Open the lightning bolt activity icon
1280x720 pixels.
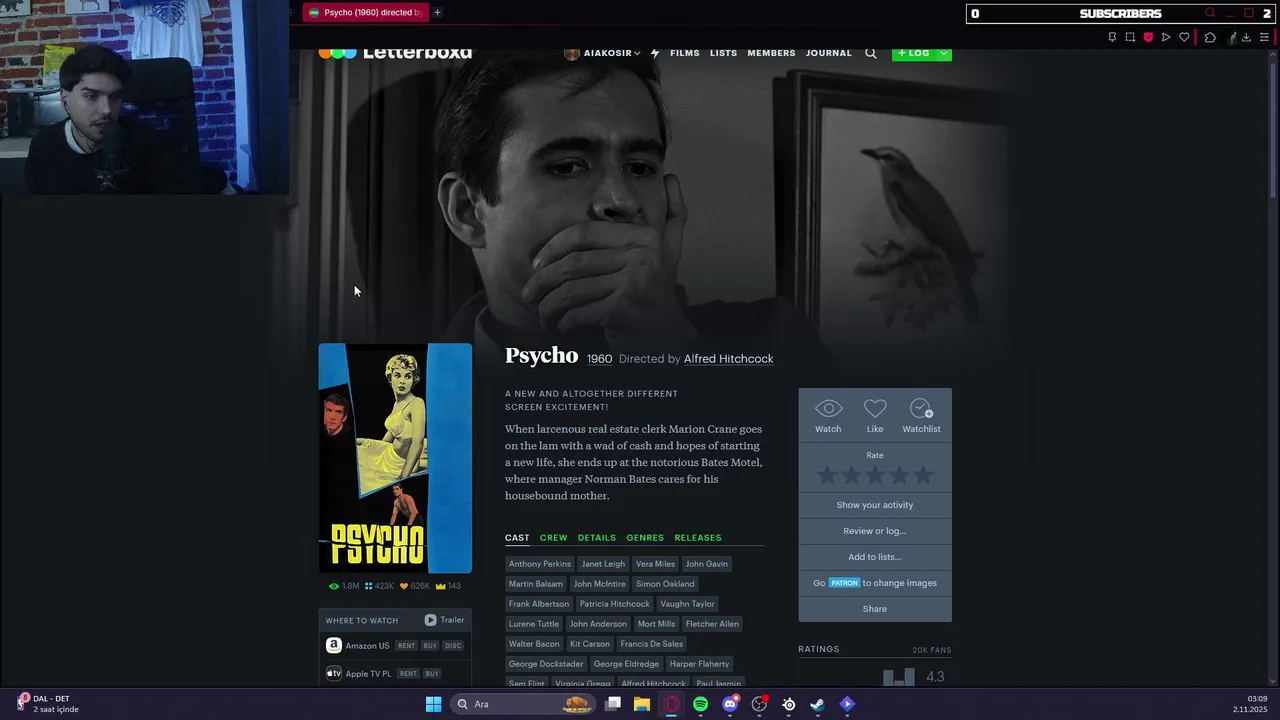pos(655,53)
